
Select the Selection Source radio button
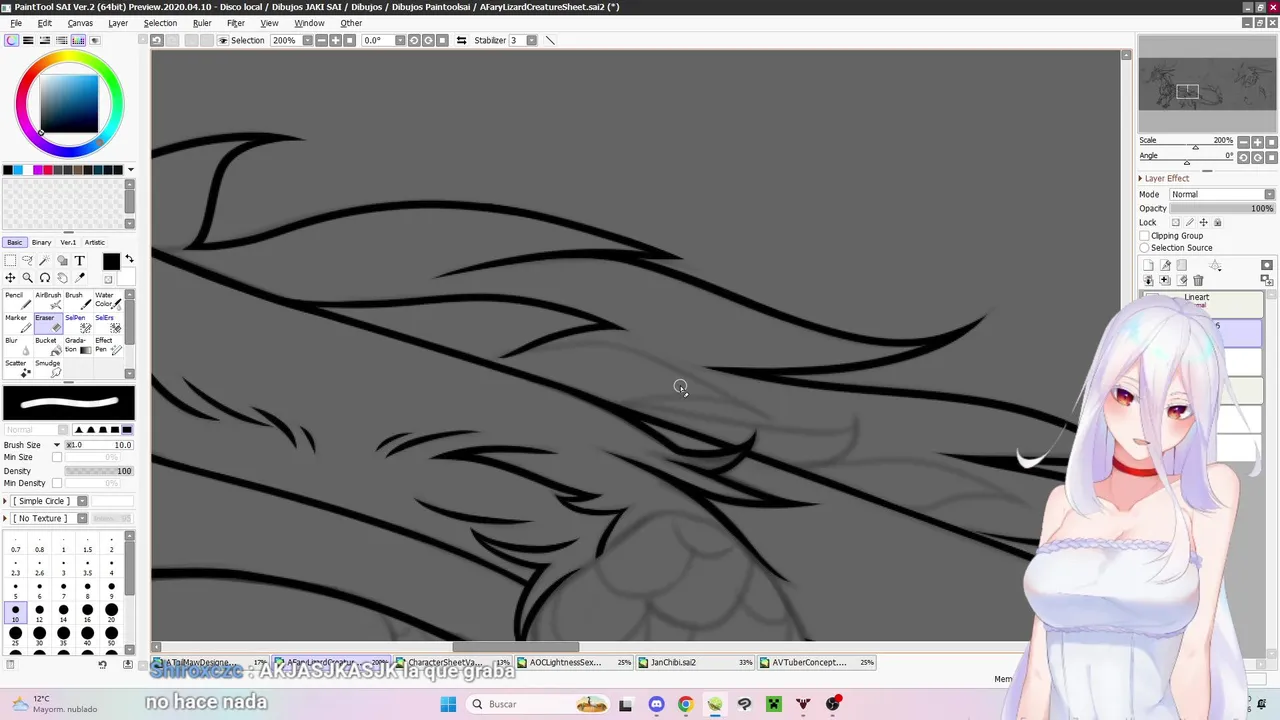coord(1145,248)
